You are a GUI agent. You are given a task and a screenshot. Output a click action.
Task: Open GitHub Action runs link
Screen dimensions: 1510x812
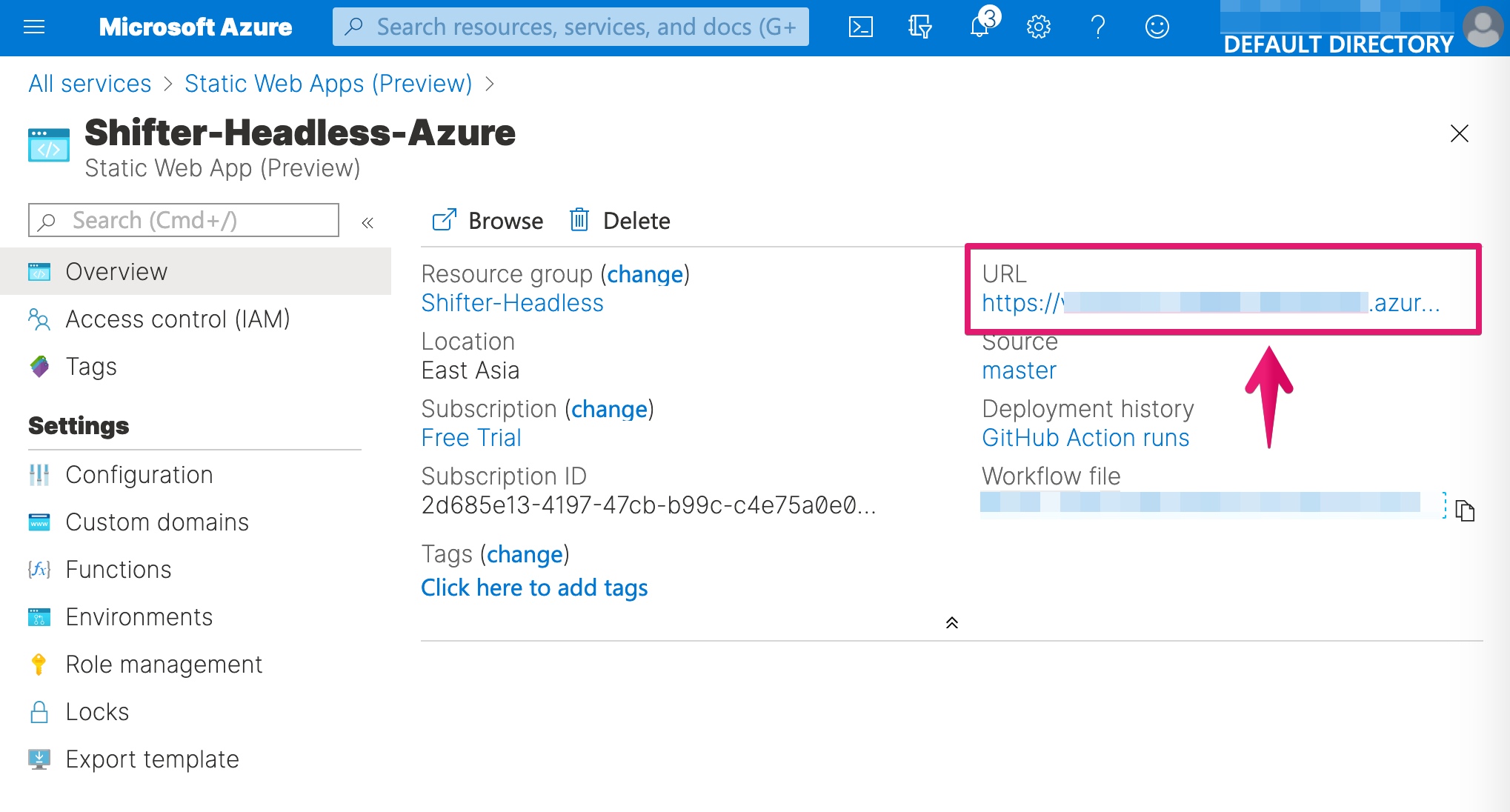1085,438
